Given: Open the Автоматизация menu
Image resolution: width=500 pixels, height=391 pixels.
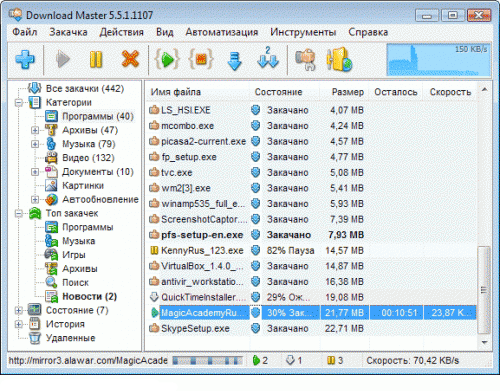Looking at the screenshot, I should coord(222,32).
